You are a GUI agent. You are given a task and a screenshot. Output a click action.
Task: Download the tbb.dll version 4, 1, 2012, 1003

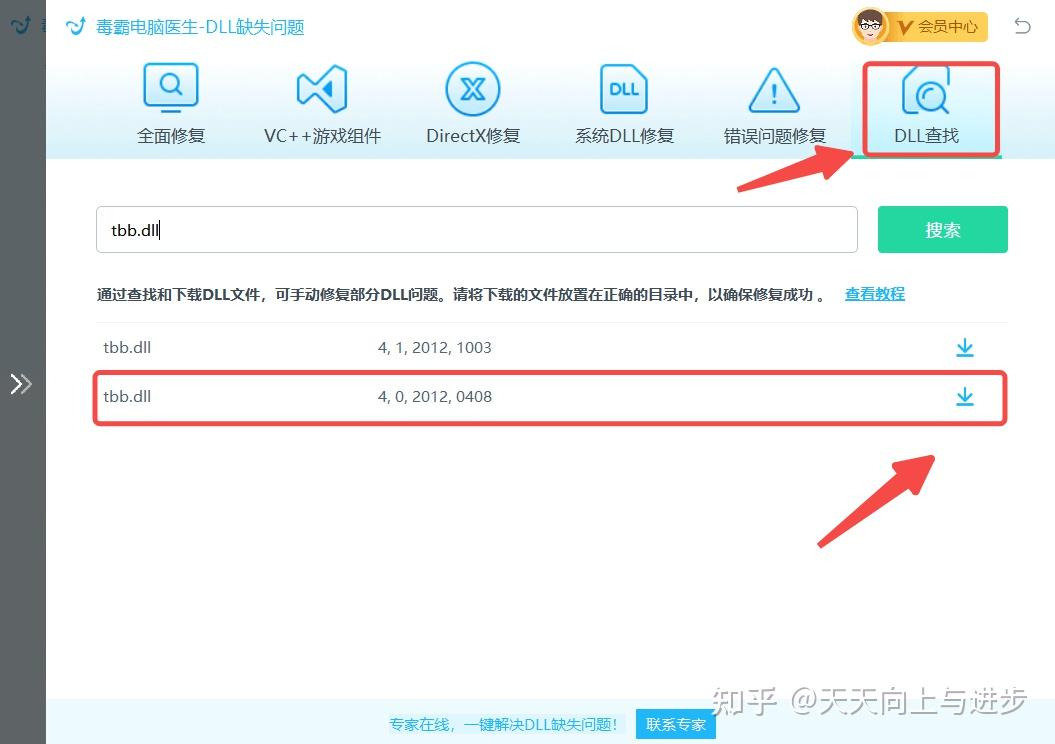(x=964, y=347)
